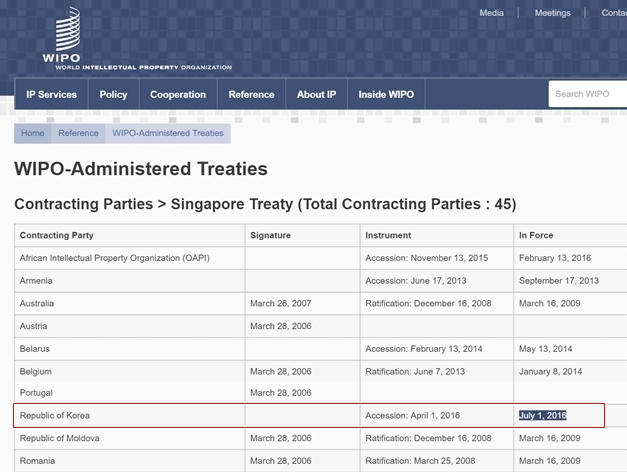This screenshot has width=627, height=472.
Task: Click September 17, 2013 in-force date
Action: 559,281
